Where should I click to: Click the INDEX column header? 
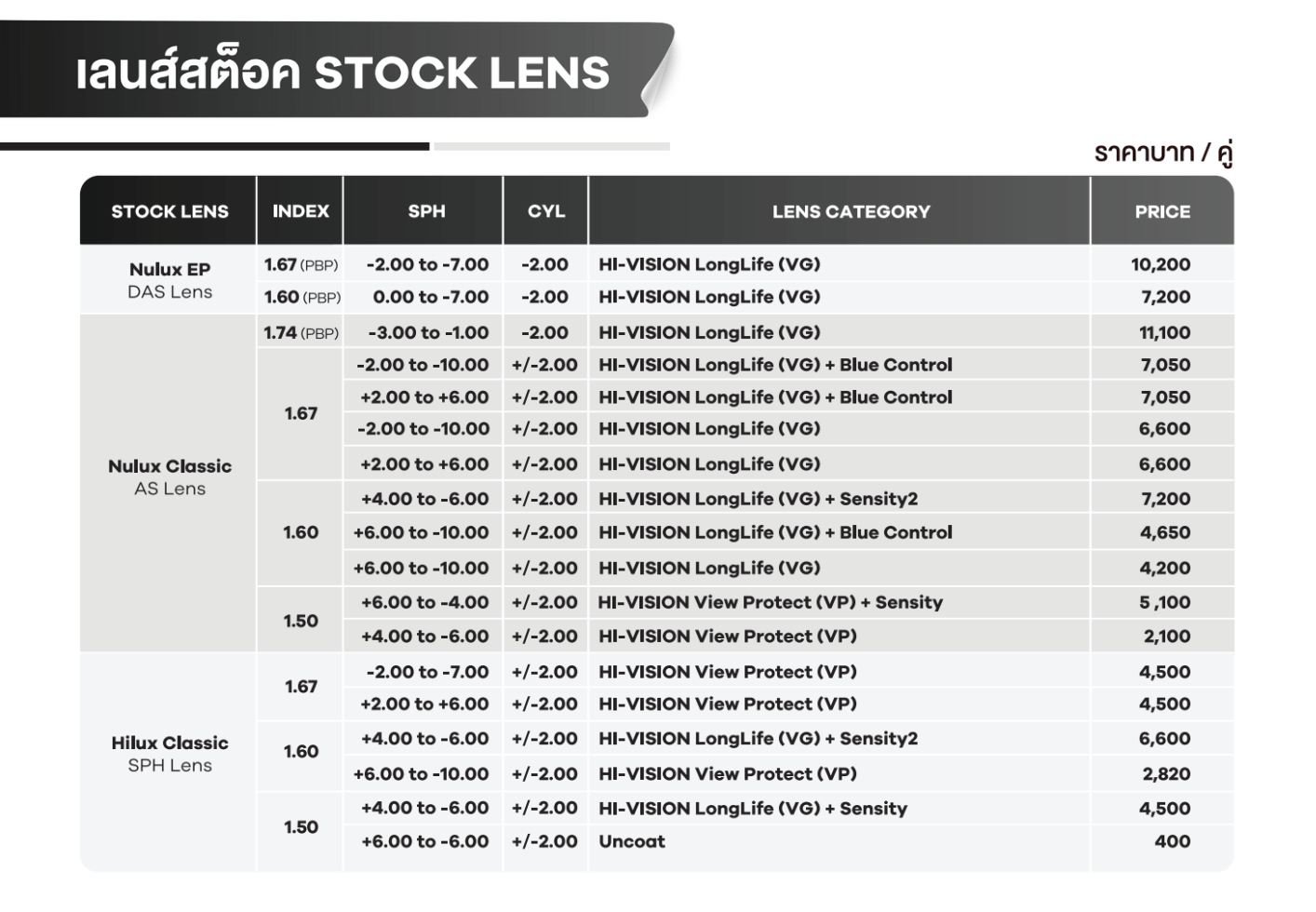coord(301,211)
